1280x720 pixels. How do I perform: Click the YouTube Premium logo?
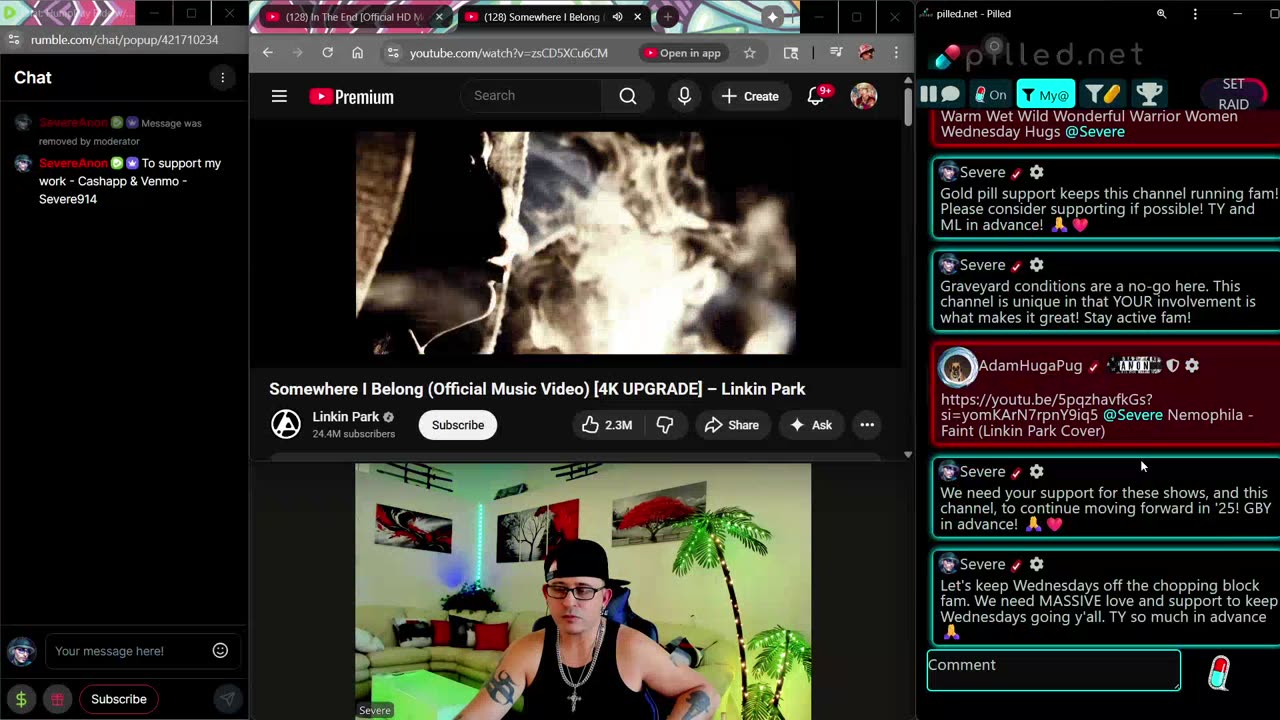351,97
